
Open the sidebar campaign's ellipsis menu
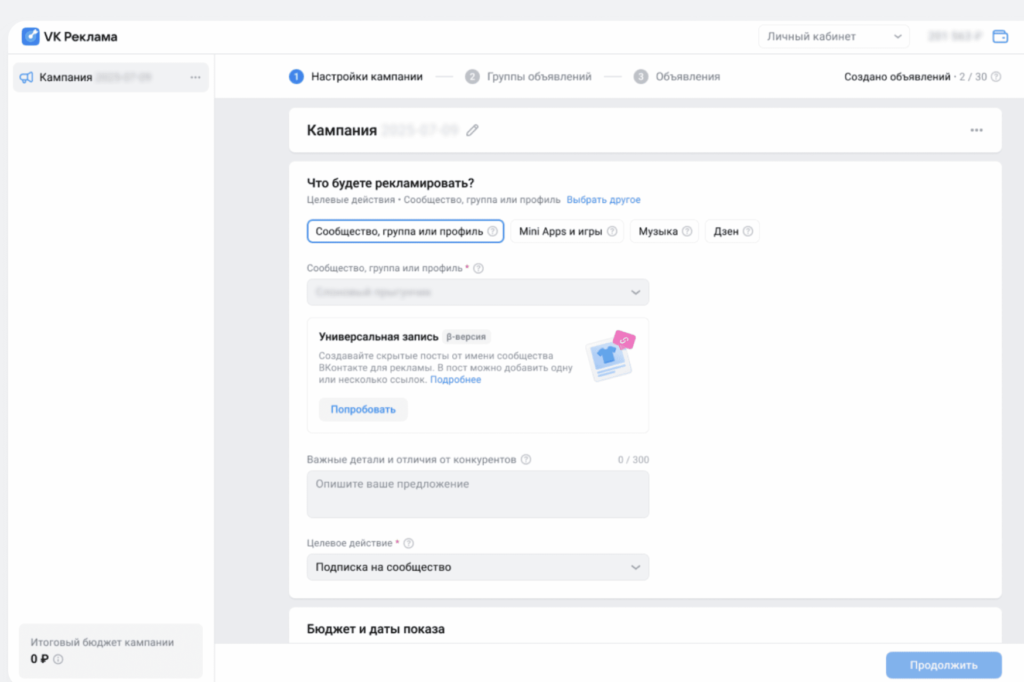click(x=196, y=77)
